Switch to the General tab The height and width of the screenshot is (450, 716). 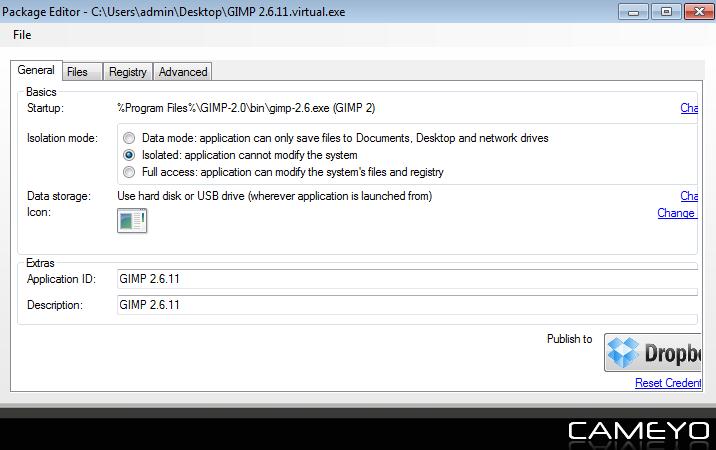(x=36, y=70)
